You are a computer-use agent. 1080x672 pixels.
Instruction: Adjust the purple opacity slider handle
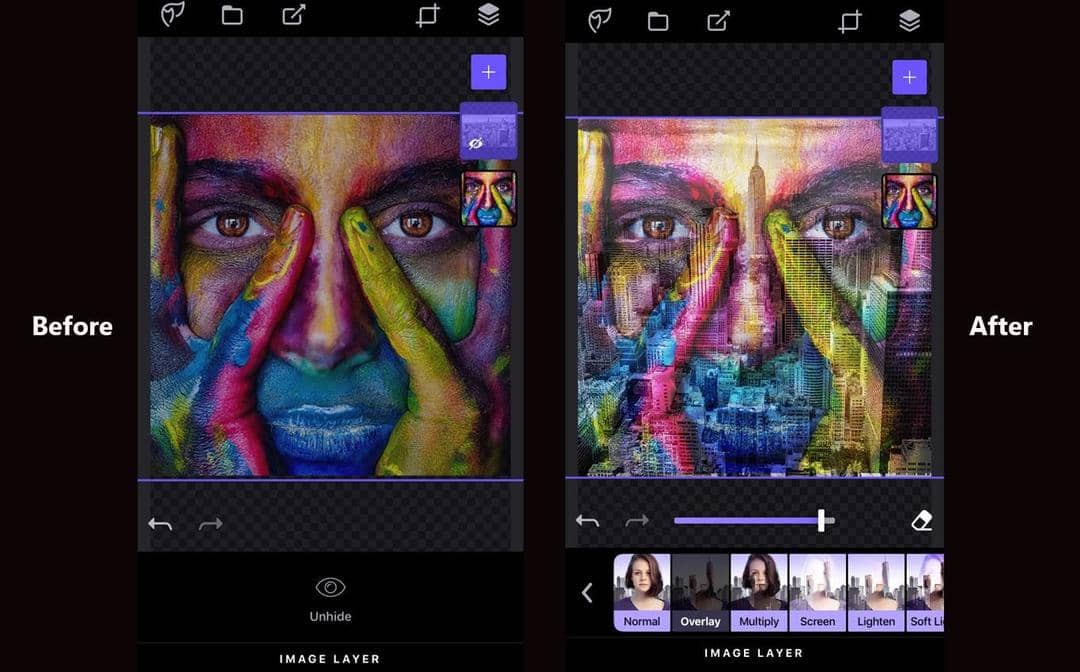click(x=821, y=520)
